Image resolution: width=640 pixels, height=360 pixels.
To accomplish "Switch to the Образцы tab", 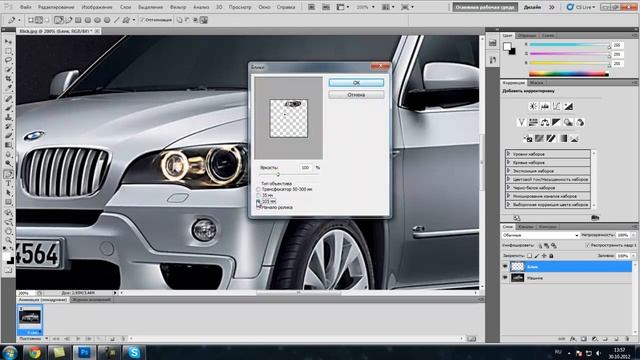I will click(x=527, y=36).
